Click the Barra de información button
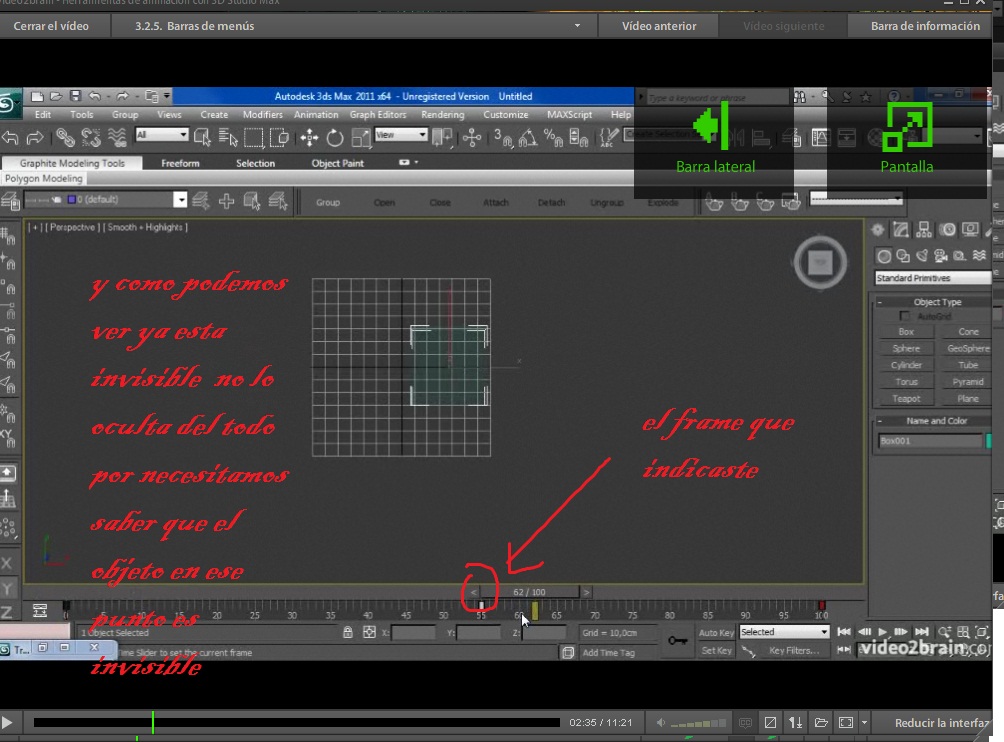 pos(925,26)
